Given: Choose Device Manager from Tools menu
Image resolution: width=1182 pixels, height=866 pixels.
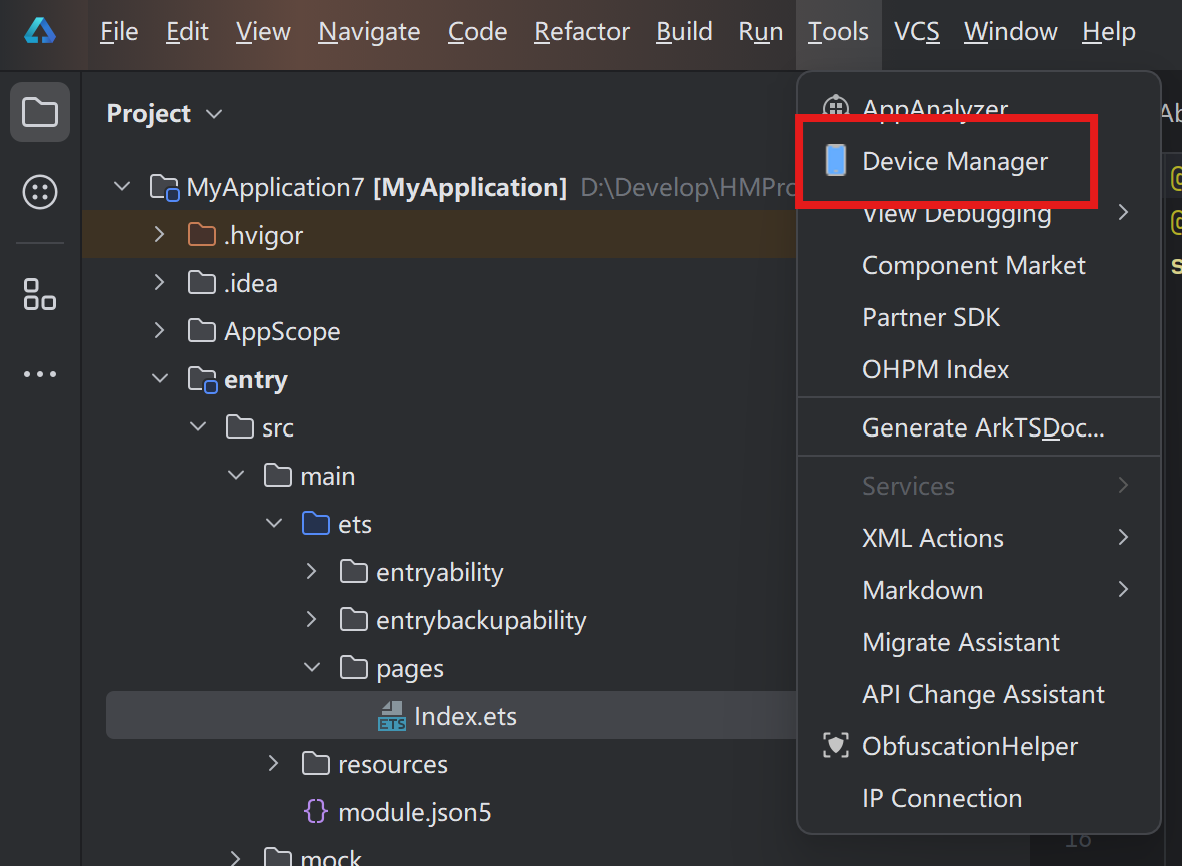Looking at the screenshot, I should [978, 161].
